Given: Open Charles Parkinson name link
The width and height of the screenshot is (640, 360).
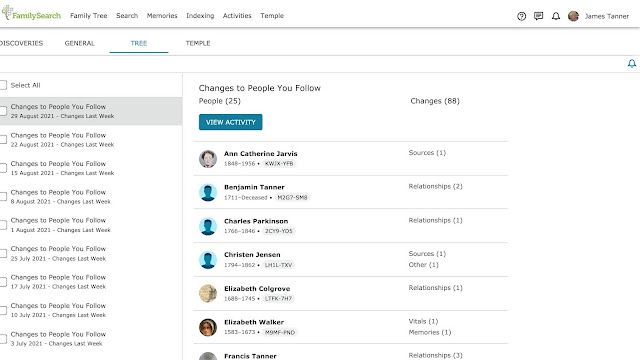Looking at the screenshot, I should pos(256,221).
